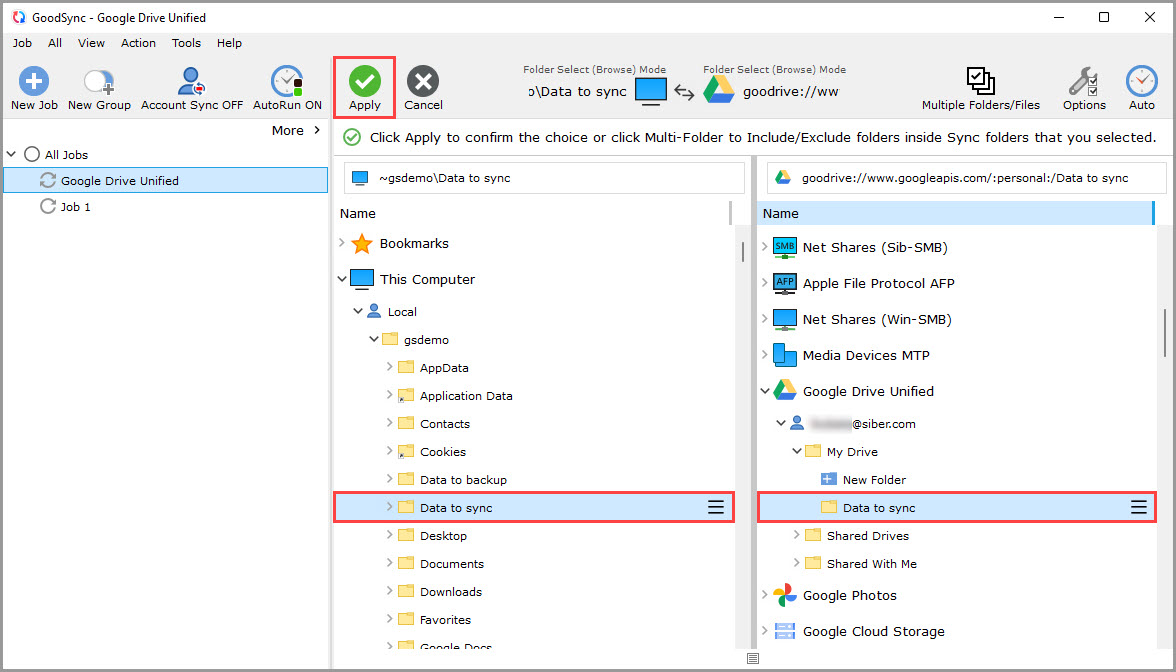Click the log panel icon at bottom
The width and height of the screenshot is (1176, 672).
(x=753, y=658)
